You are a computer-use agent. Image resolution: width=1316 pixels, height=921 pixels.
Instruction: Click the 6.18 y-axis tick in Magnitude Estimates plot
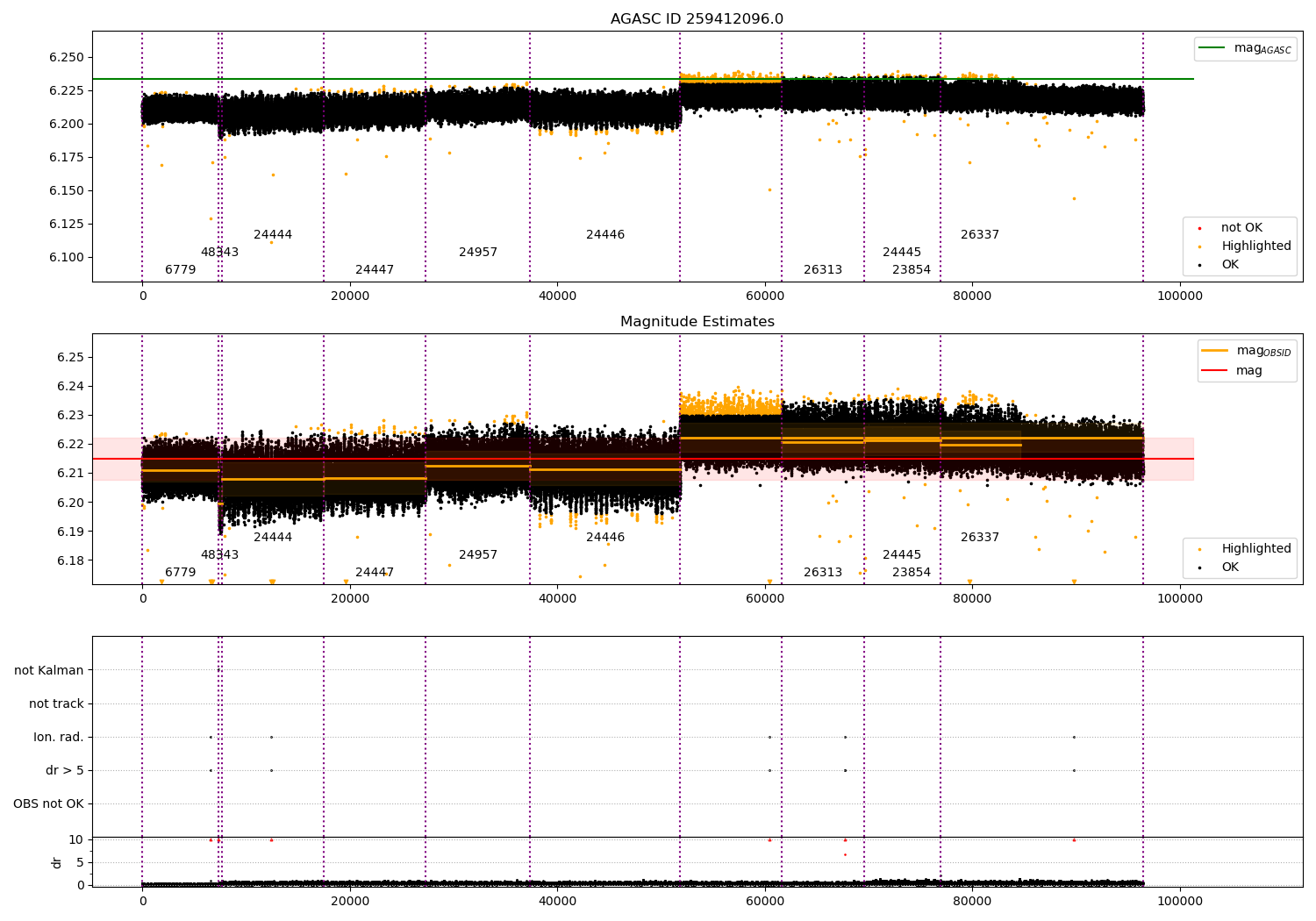[x=70, y=561]
